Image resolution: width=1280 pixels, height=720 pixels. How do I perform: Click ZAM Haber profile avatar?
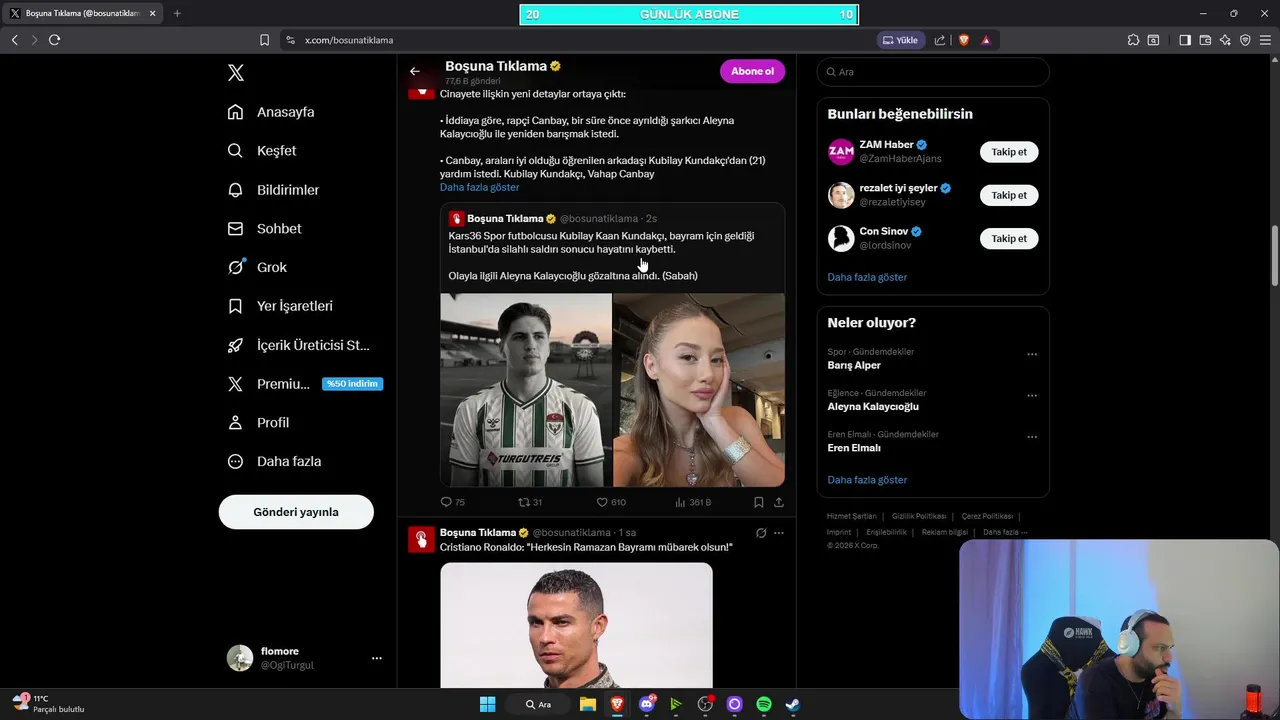841,152
